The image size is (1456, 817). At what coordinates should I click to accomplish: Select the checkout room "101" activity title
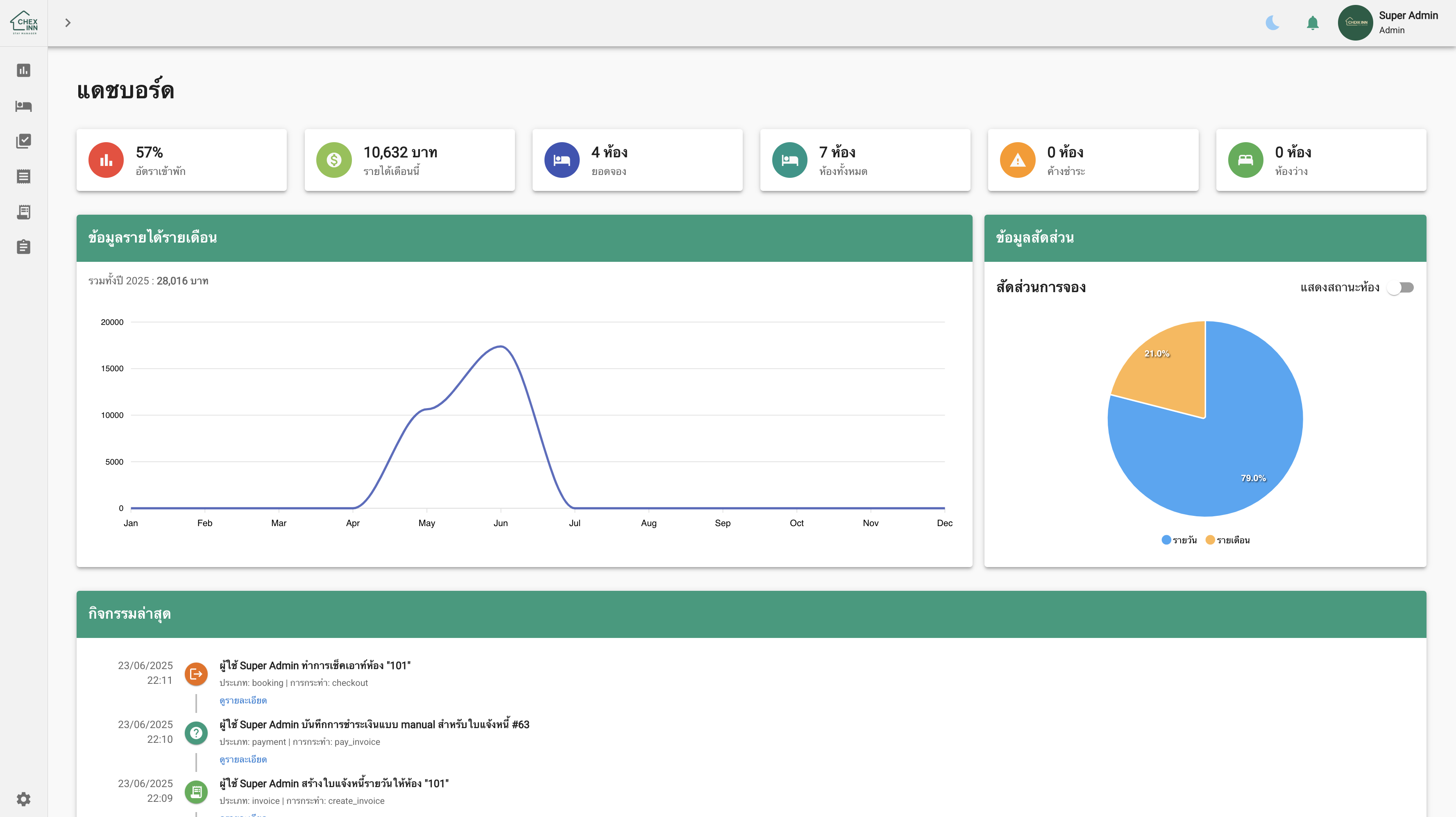coord(315,665)
